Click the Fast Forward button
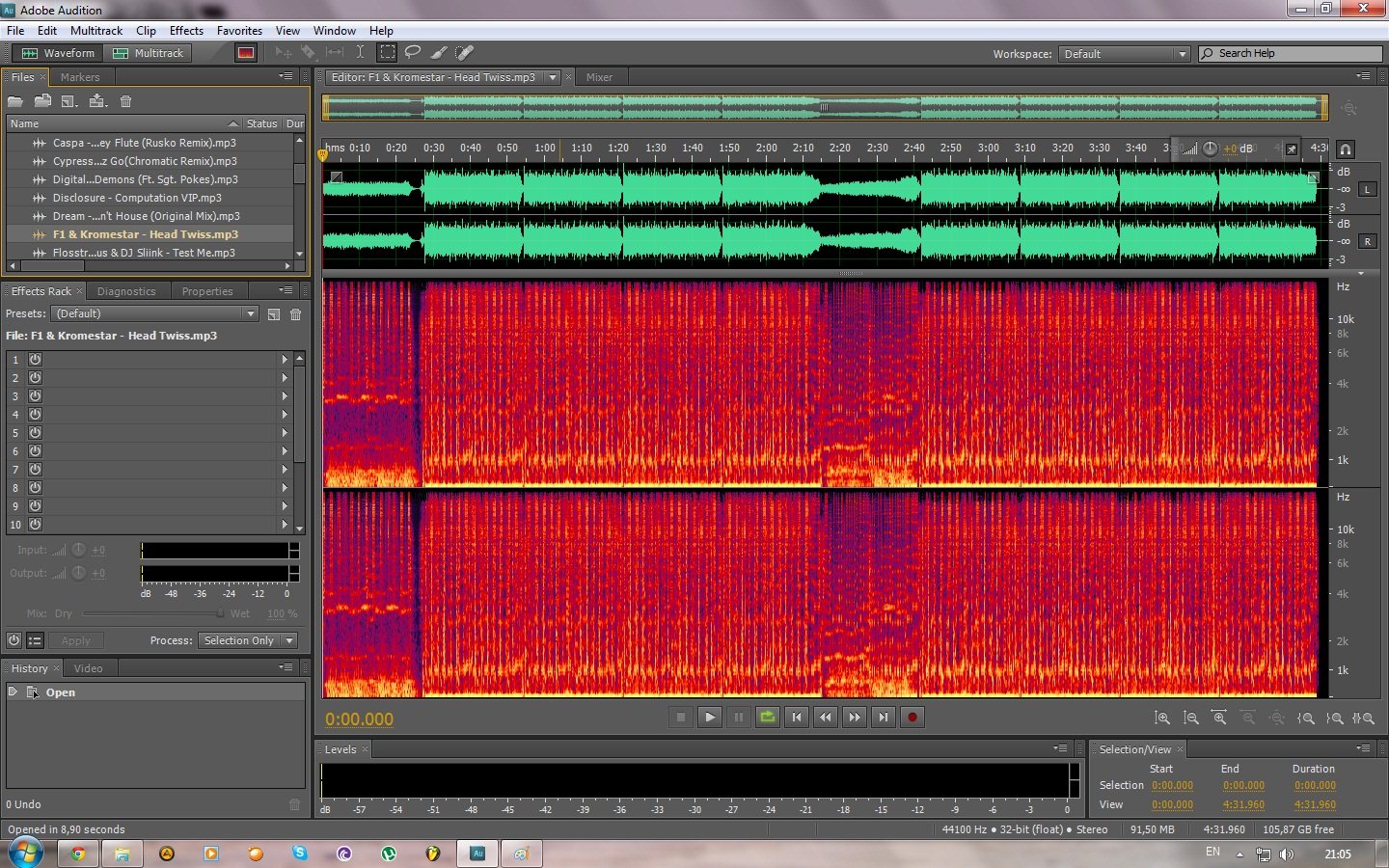The height and width of the screenshot is (868, 1389). (x=855, y=718)
